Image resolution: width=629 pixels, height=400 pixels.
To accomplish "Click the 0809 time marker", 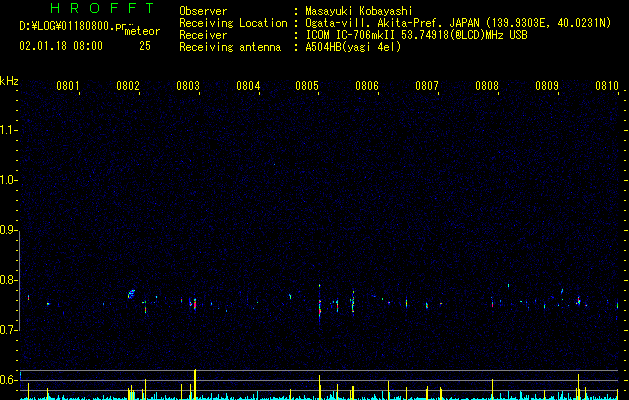I will point(546,85).
